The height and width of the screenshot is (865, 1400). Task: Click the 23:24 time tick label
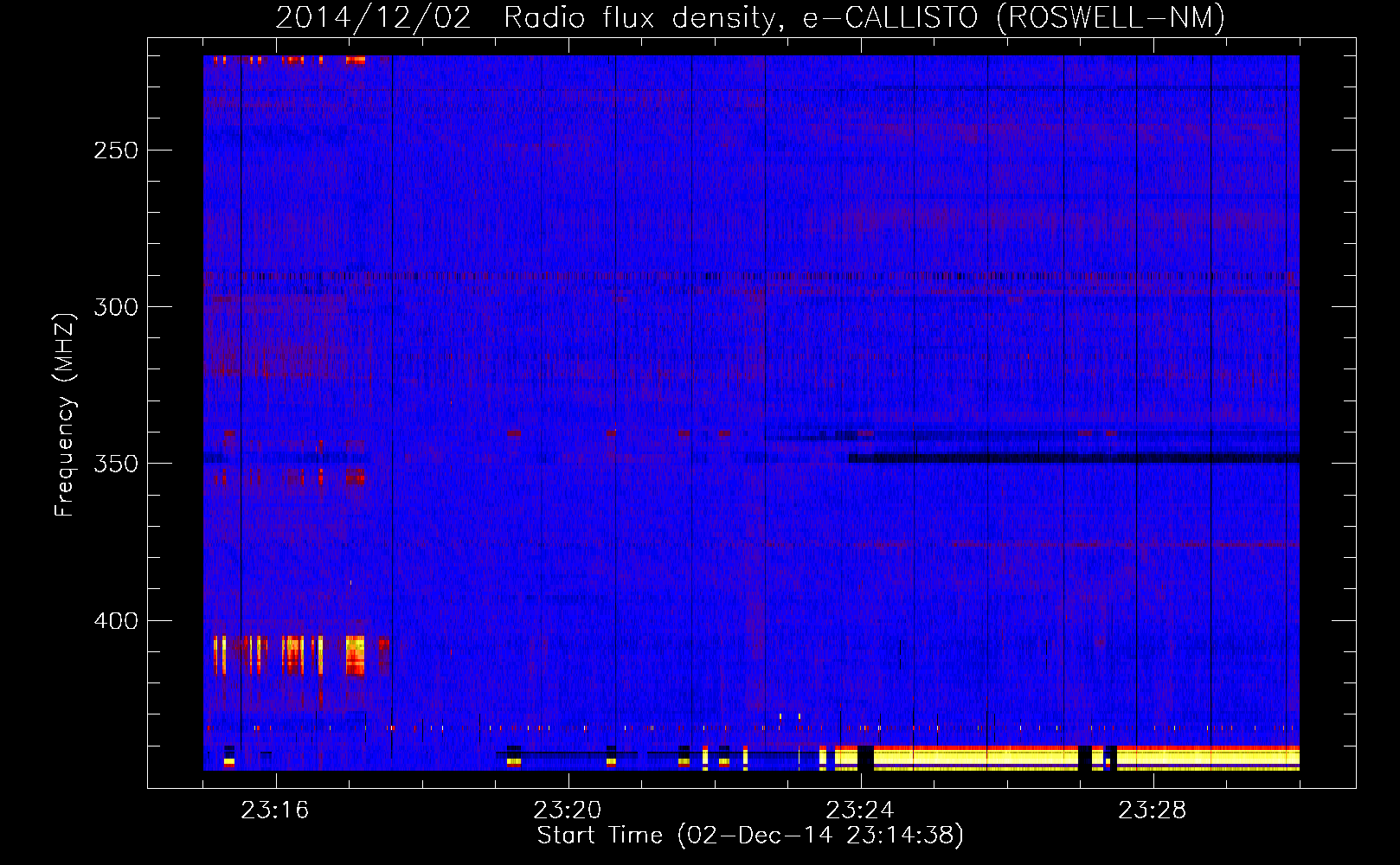860,811
